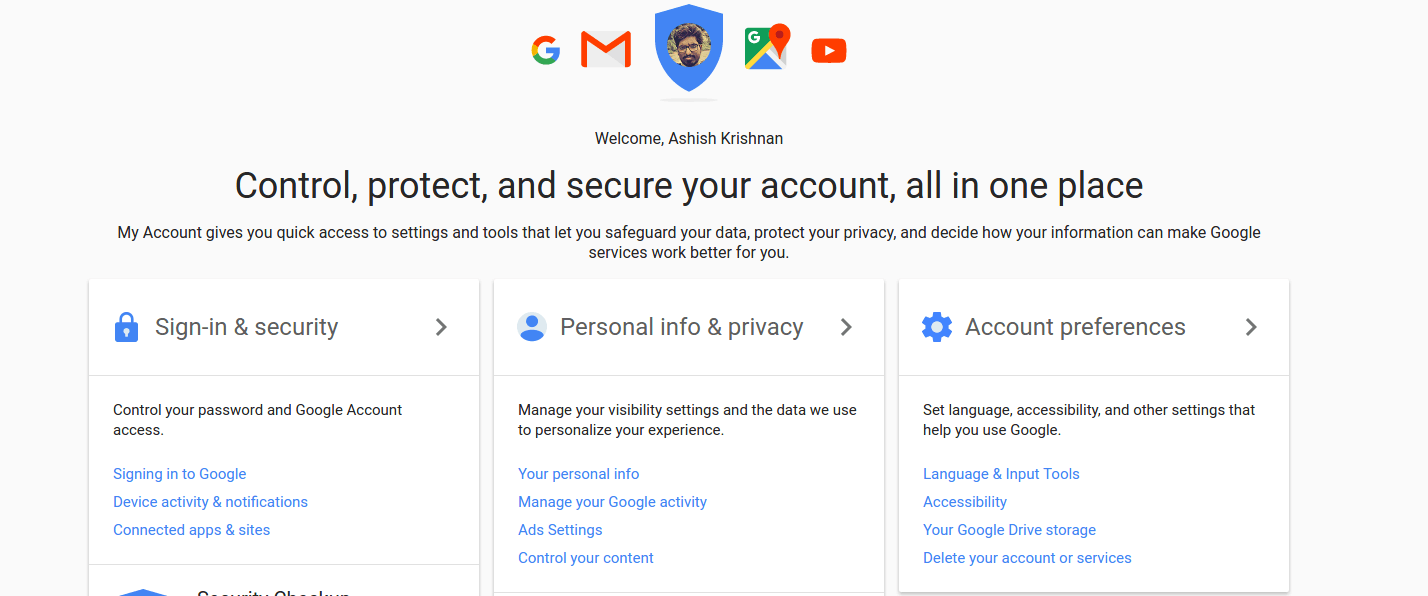Click the Google G logo icon
The height and width of the screenshot is (596, 1428).
click(545, 50)
